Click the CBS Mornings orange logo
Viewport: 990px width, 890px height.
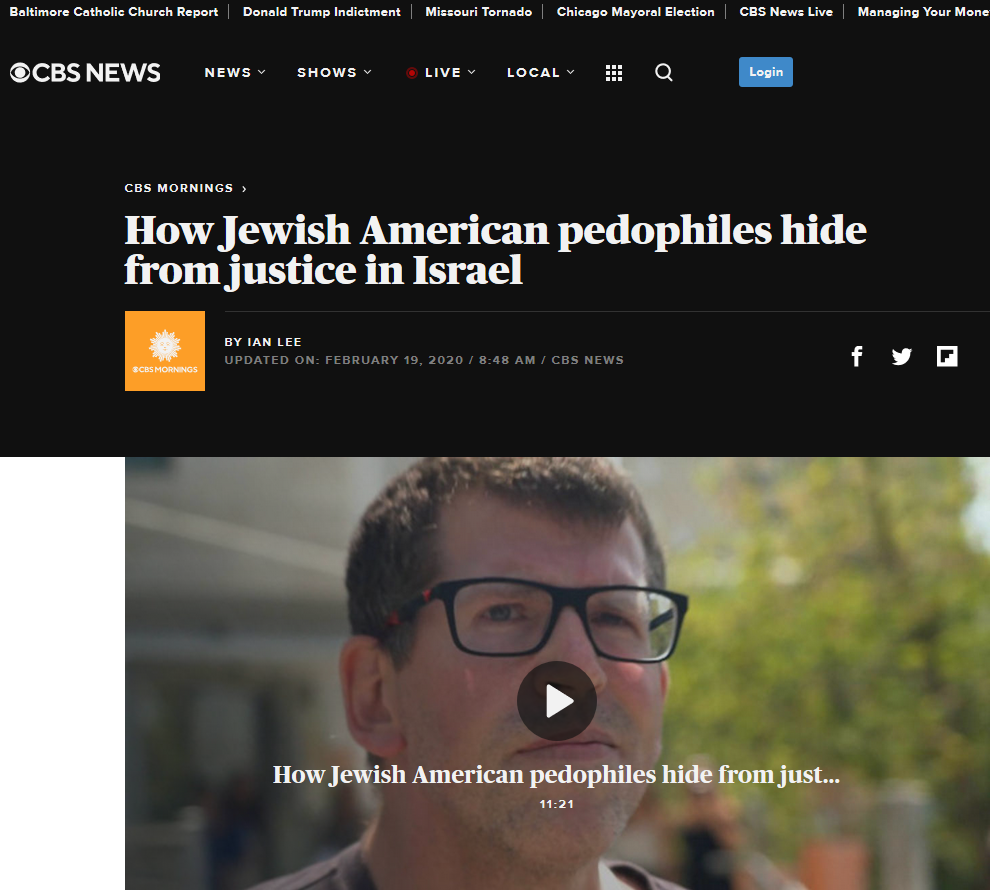click(x=165, y=351)
